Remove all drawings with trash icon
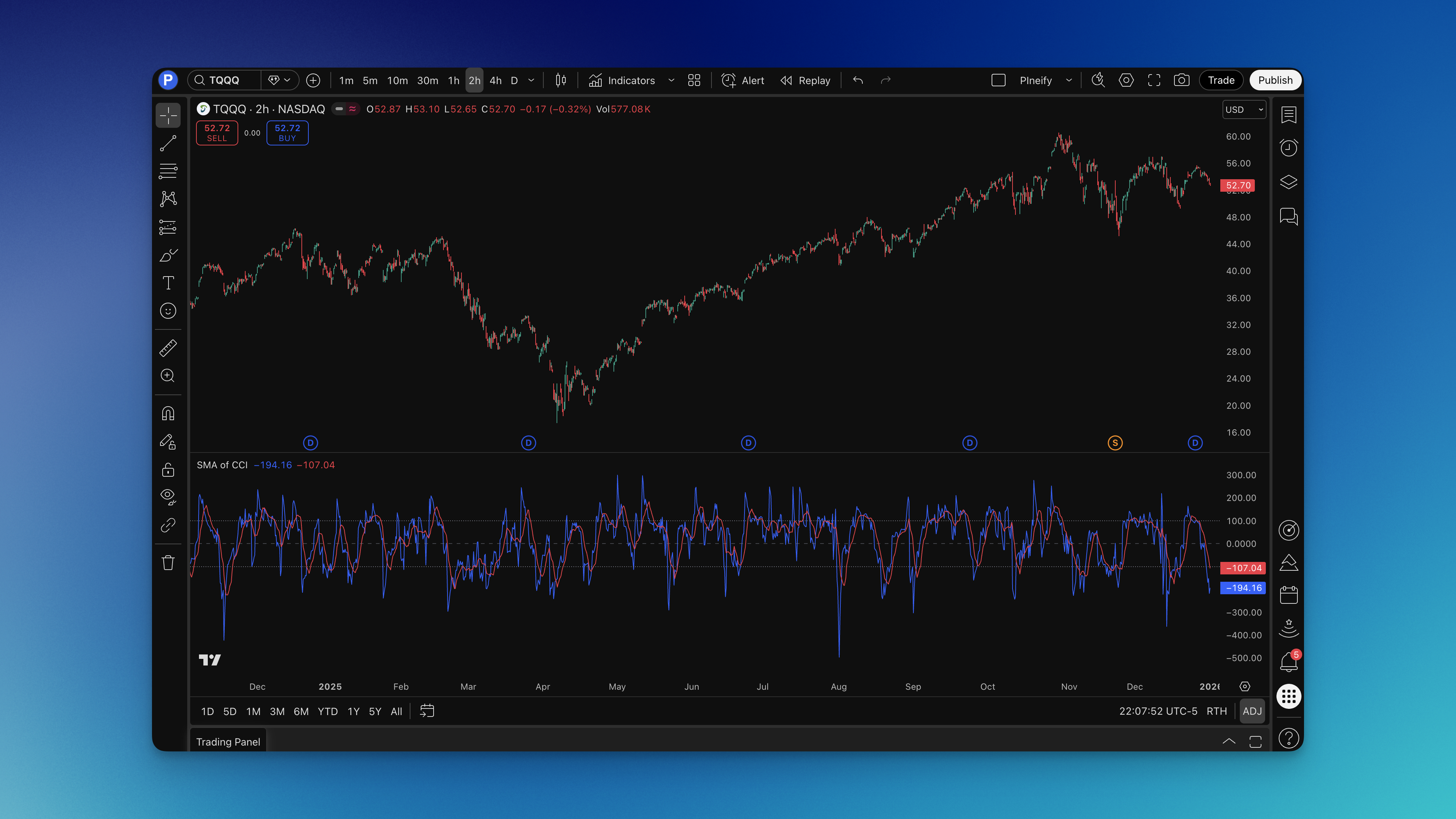1456x819 pixels. tap(168, 562)
